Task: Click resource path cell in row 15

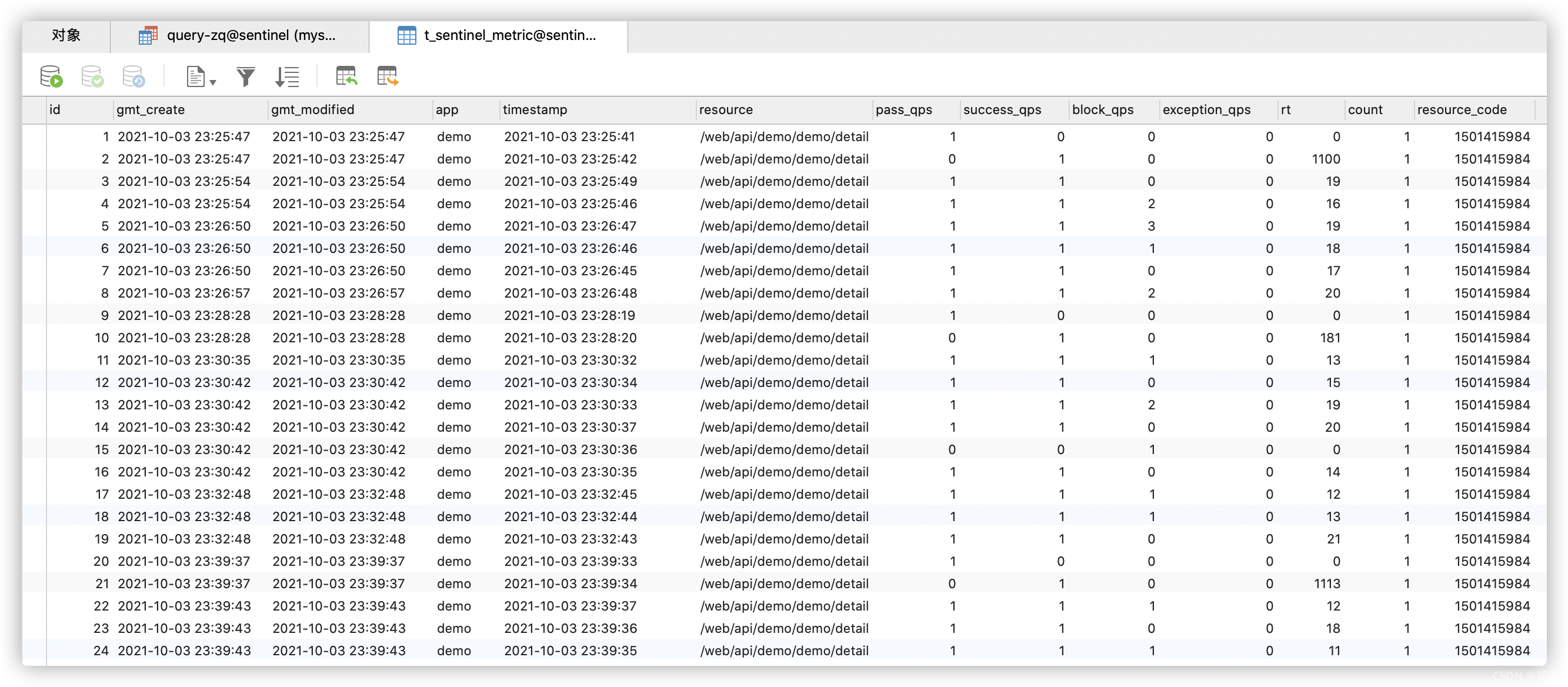Action: (784, 450)
